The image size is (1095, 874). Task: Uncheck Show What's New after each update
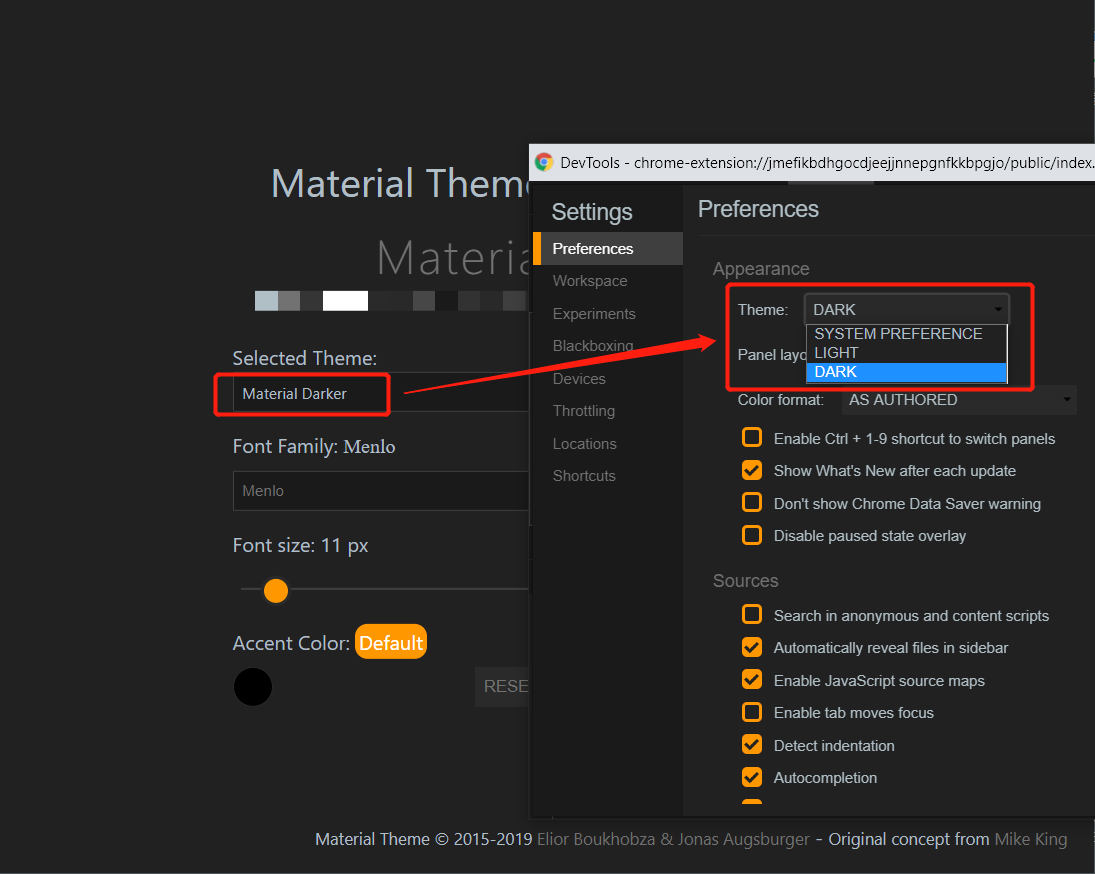pos(751,470)
